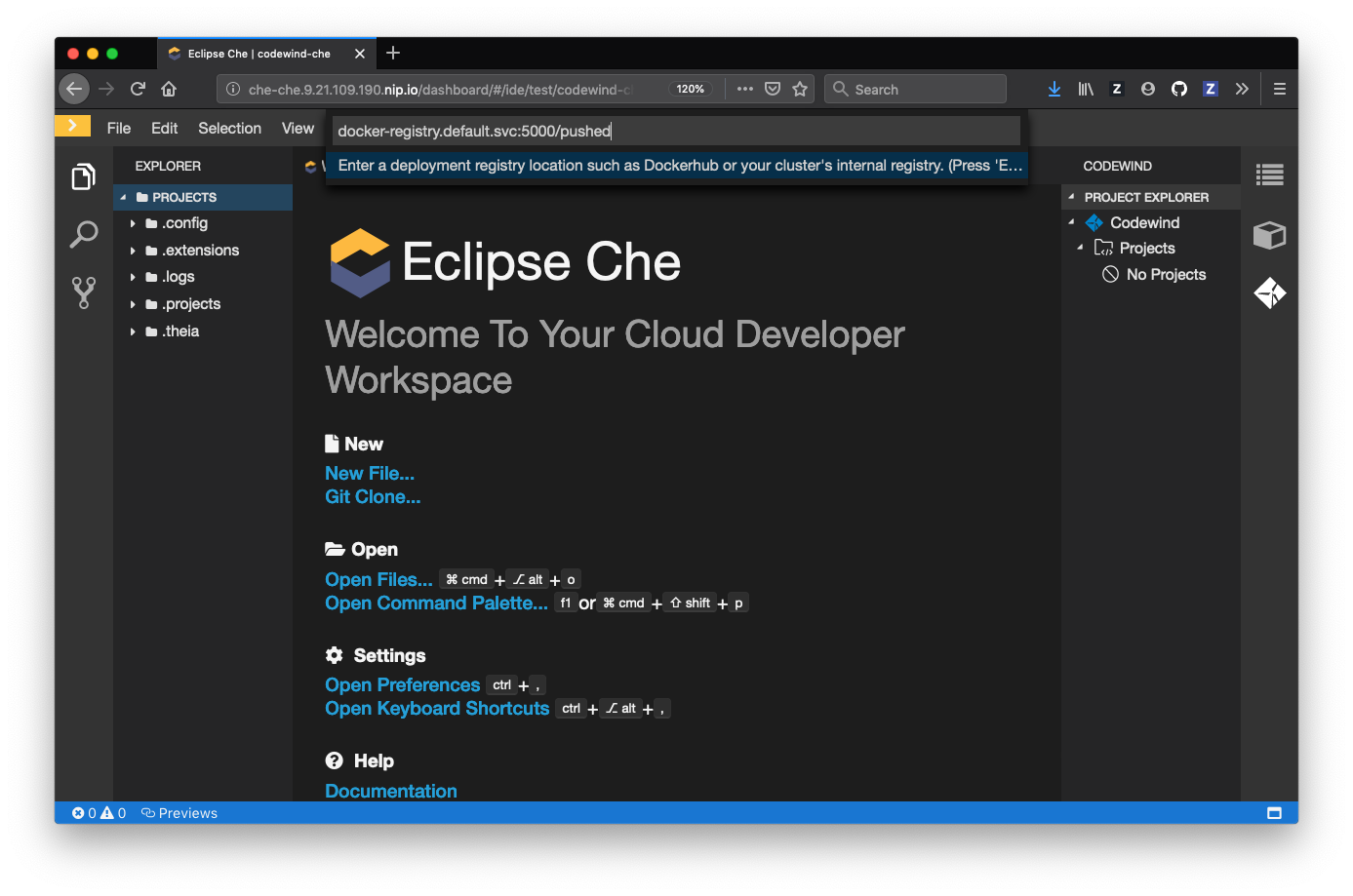
Task: Click the blue Z extension icon
Action: tap(1211, 89)
